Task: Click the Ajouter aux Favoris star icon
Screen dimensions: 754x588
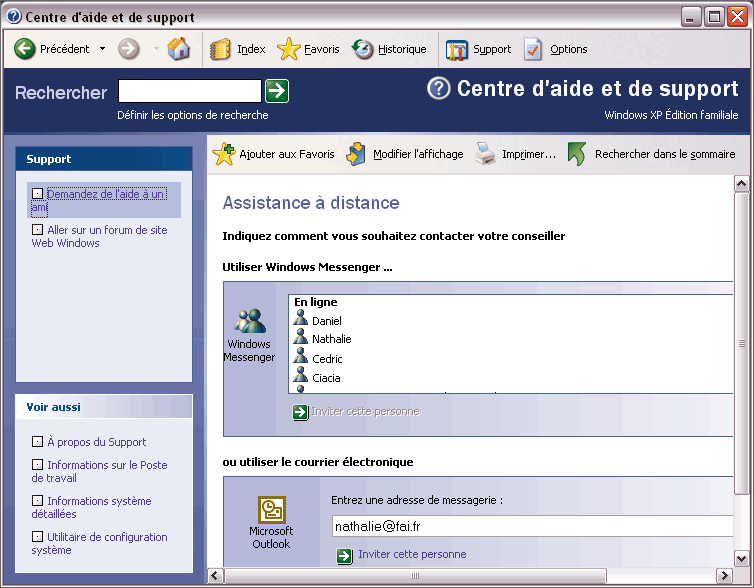Action: click(224, 154)
